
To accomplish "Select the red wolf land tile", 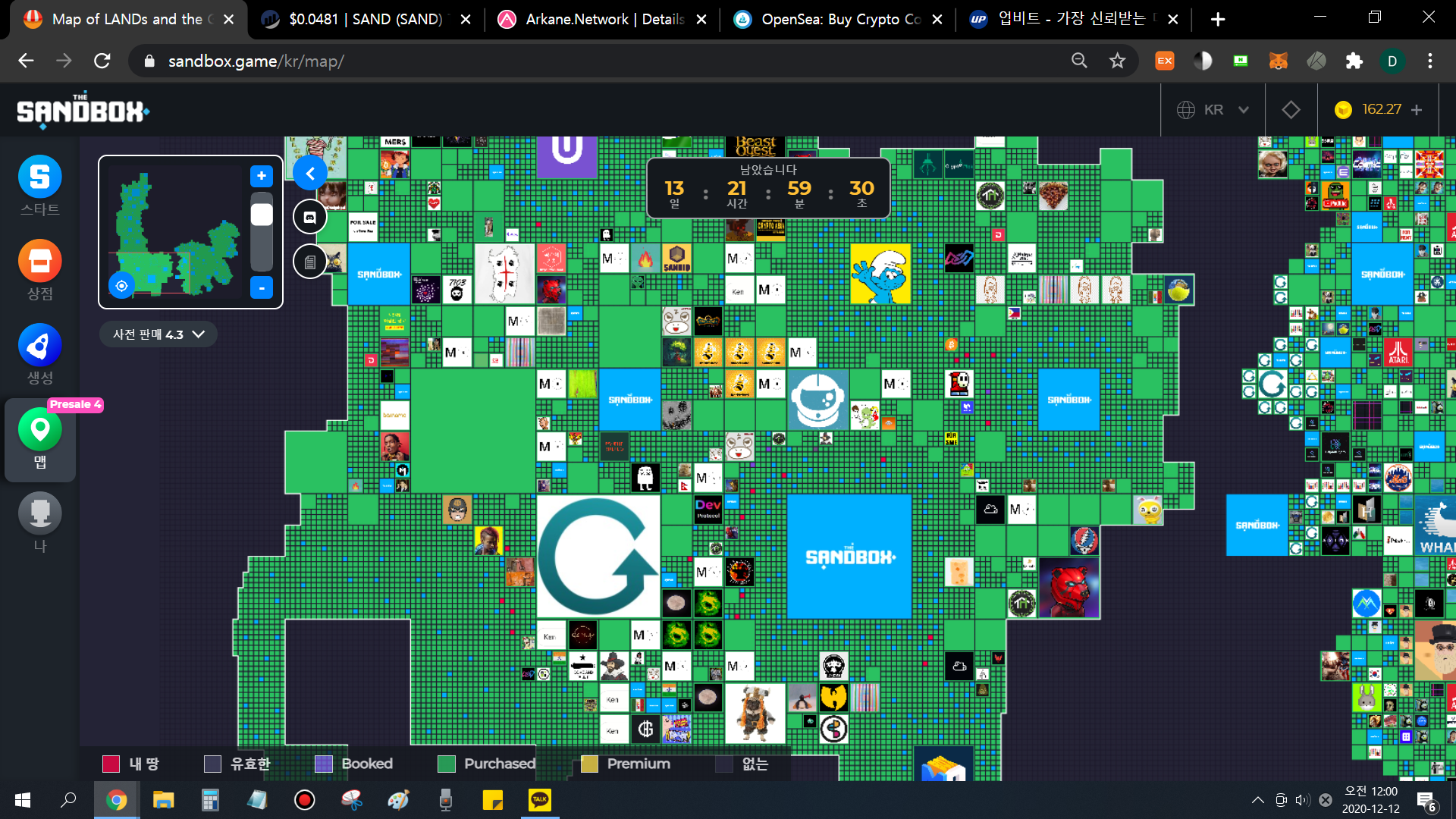I will 1068,588.
